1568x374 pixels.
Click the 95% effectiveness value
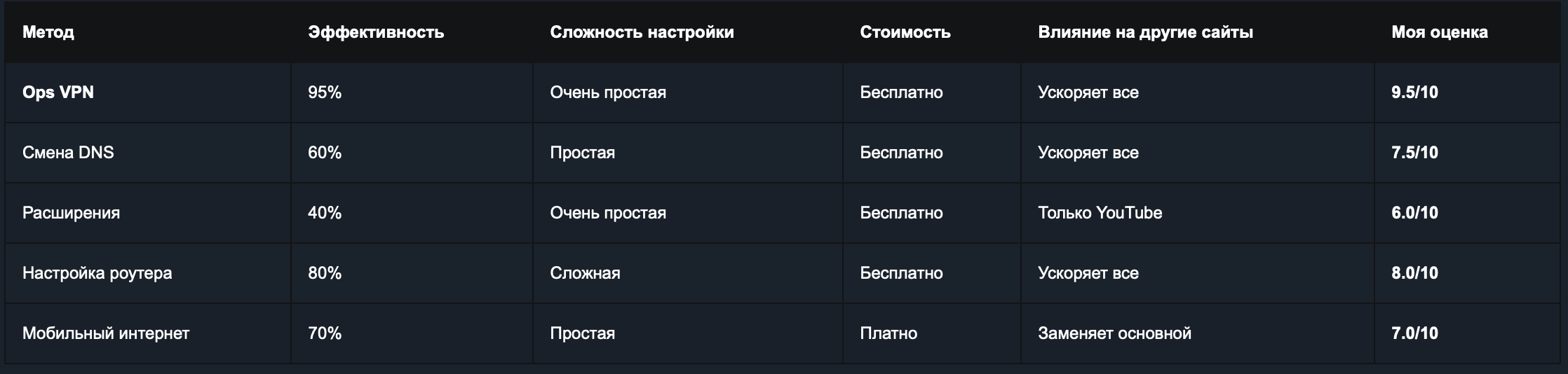point(325,92)
